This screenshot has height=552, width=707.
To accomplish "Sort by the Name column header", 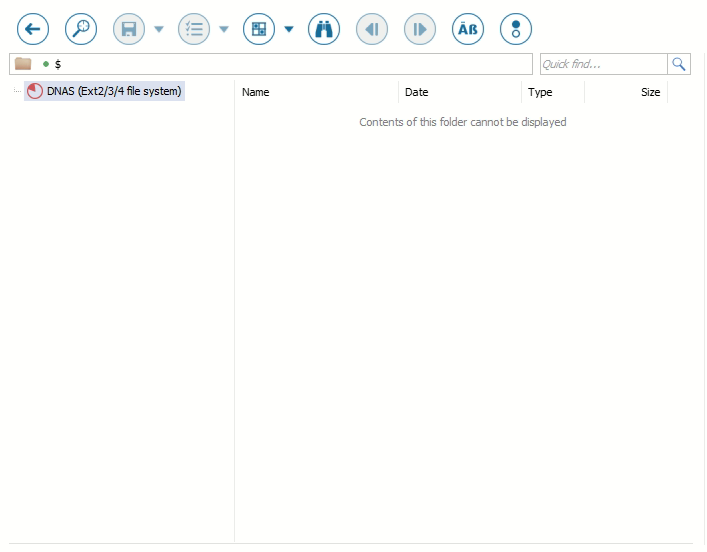I will point(256,92).
